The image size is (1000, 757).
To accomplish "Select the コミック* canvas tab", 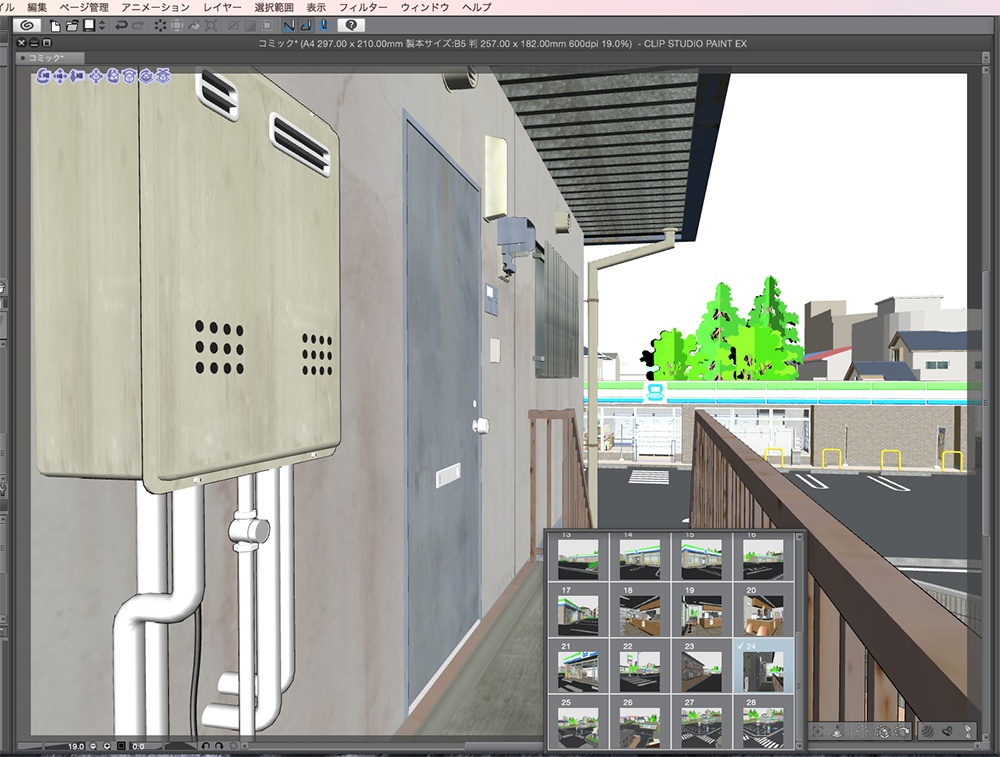I will coord(50,57).
